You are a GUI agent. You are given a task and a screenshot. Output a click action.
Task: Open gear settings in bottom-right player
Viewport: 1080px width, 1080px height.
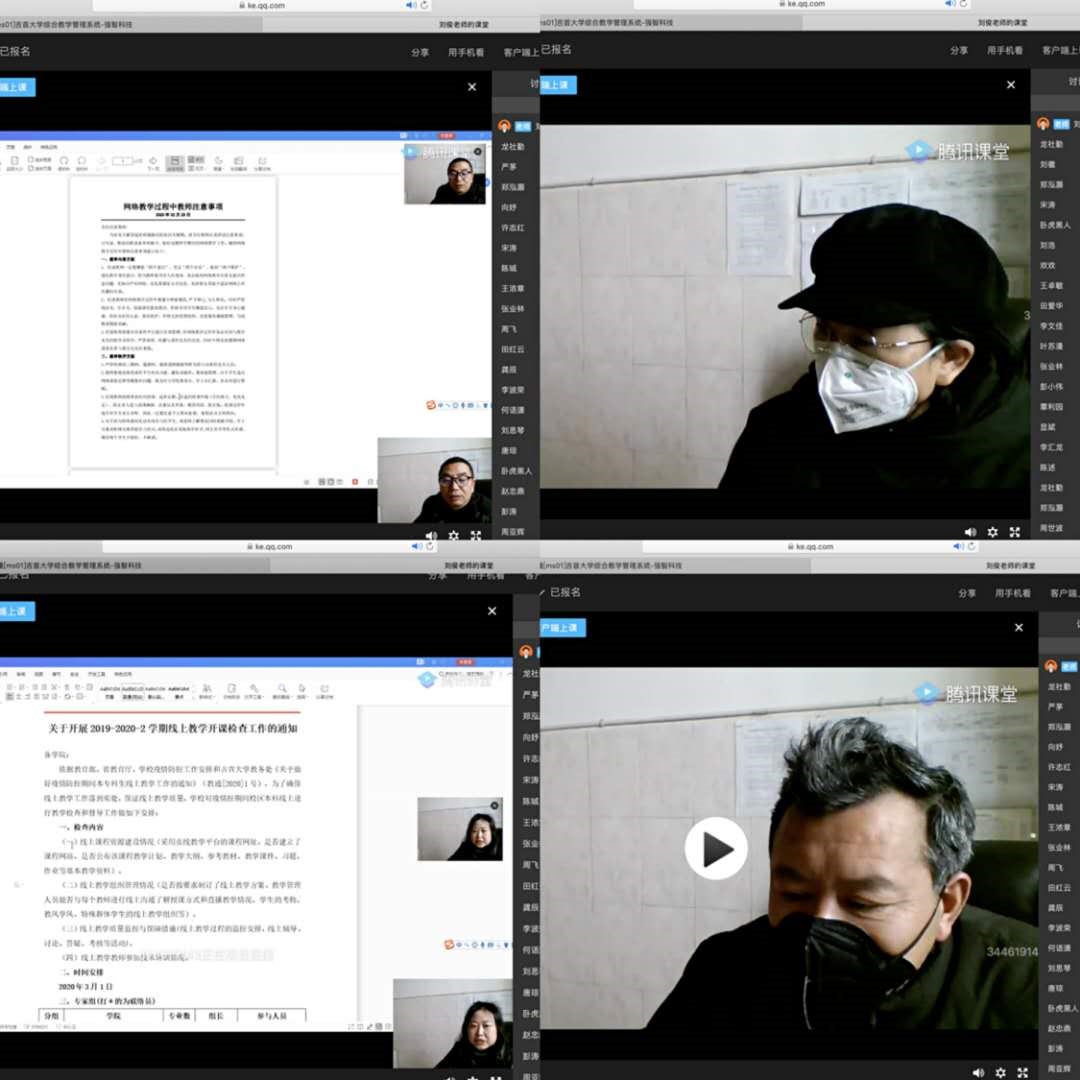point(1000,1073)
